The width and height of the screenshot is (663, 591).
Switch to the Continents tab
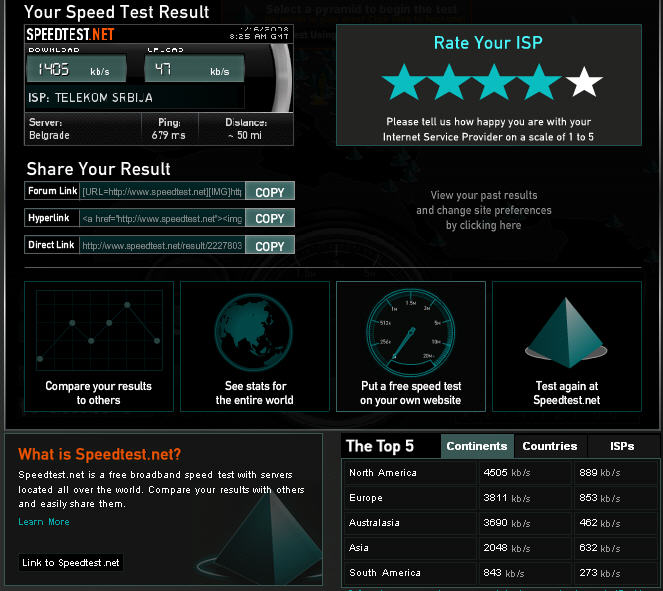click(x=477, y=446)
